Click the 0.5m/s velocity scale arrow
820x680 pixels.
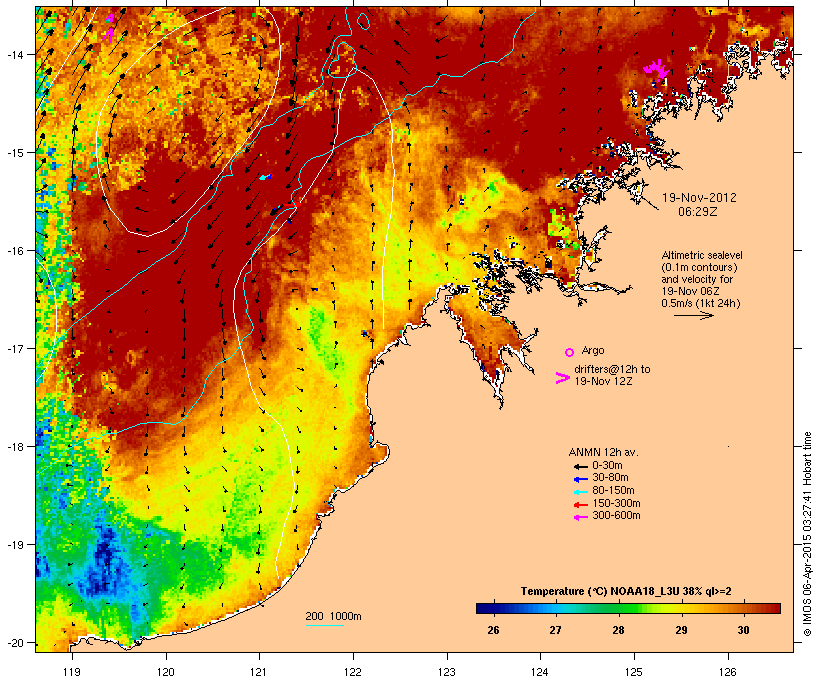(x=693, y=315)
